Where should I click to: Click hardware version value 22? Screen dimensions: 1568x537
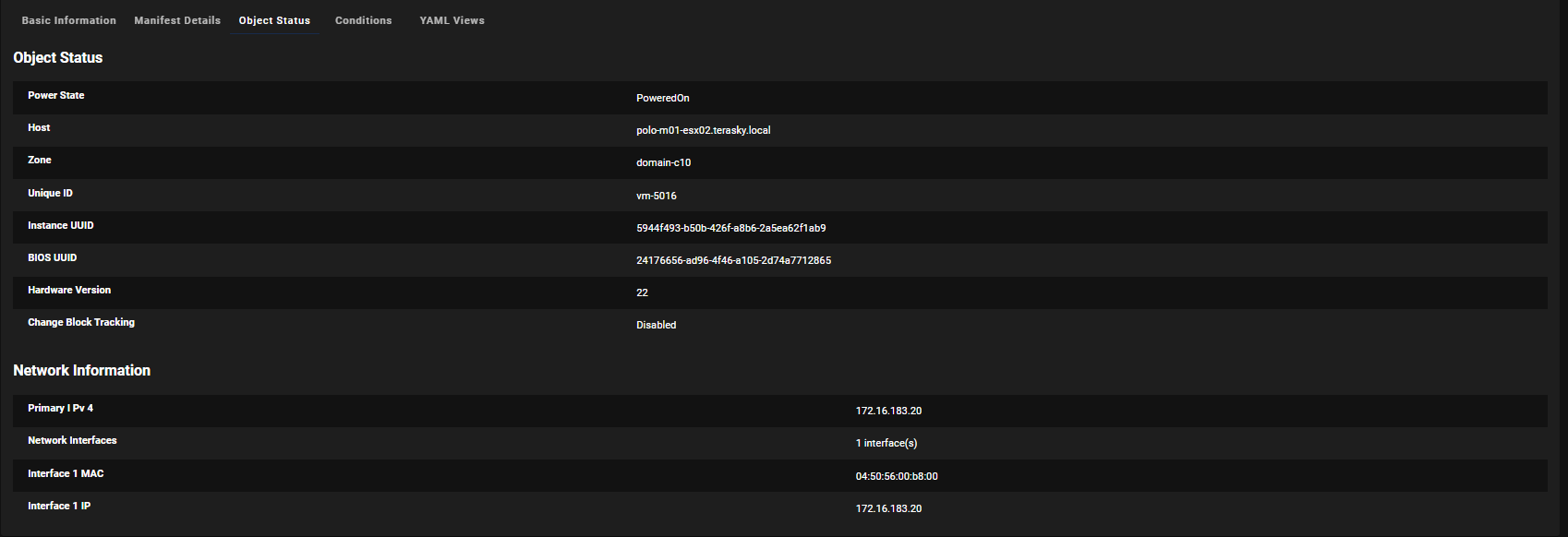click(x=642, y=292)
